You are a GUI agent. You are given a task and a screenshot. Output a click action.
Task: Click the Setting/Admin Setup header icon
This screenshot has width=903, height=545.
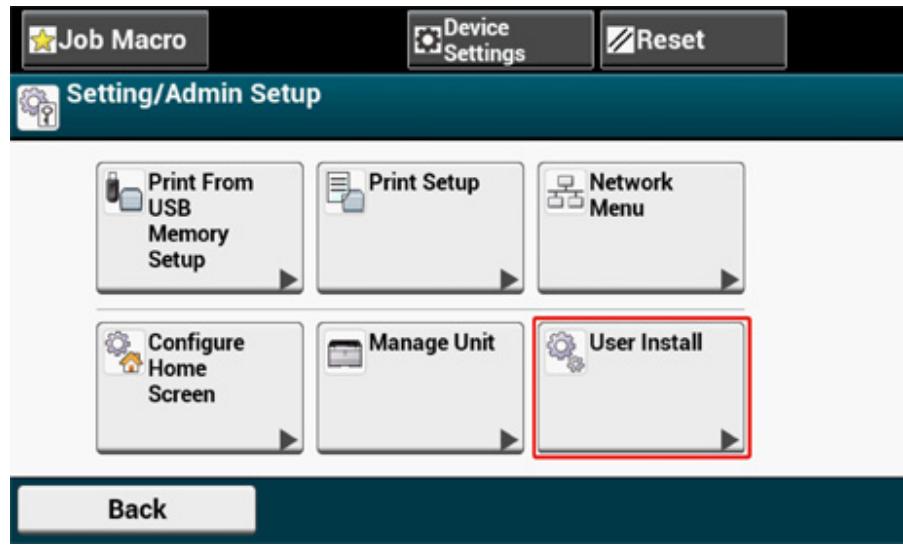tap(32, 105)
